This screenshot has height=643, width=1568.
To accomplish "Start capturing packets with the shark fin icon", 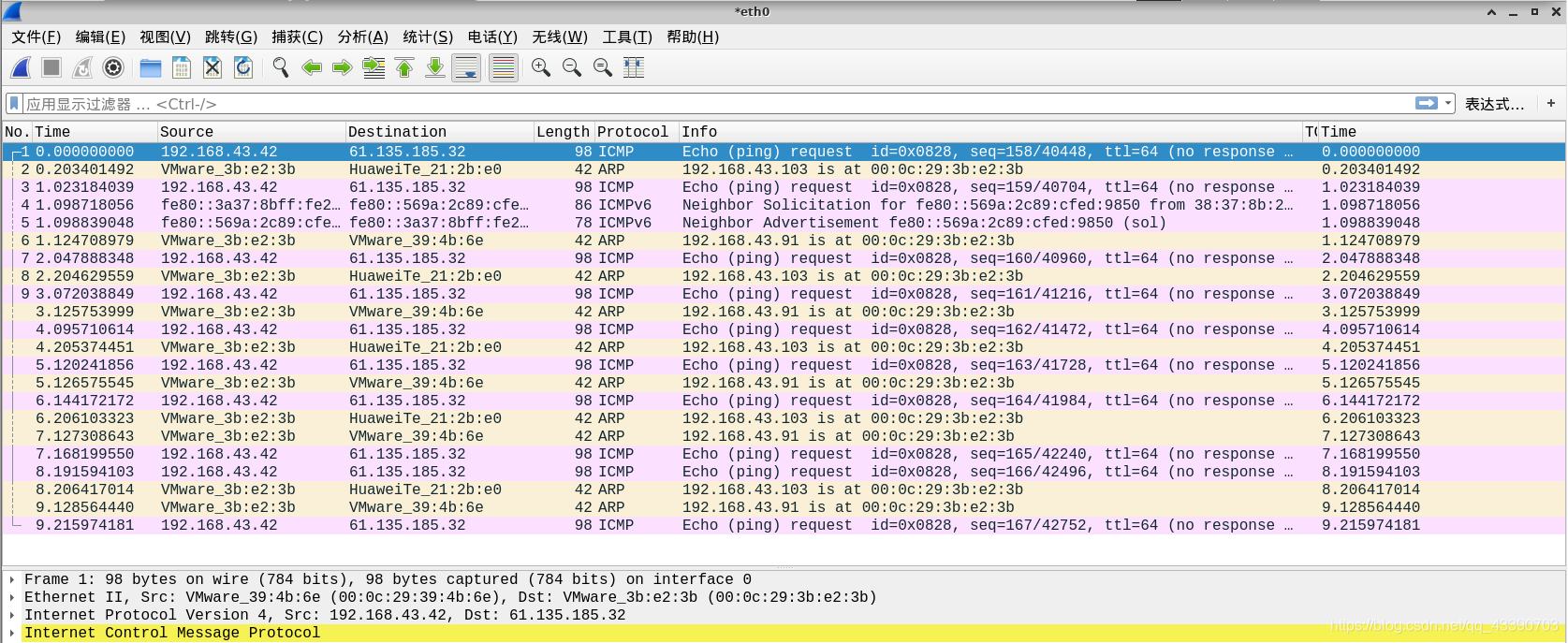I will click(x=21, y=67).
